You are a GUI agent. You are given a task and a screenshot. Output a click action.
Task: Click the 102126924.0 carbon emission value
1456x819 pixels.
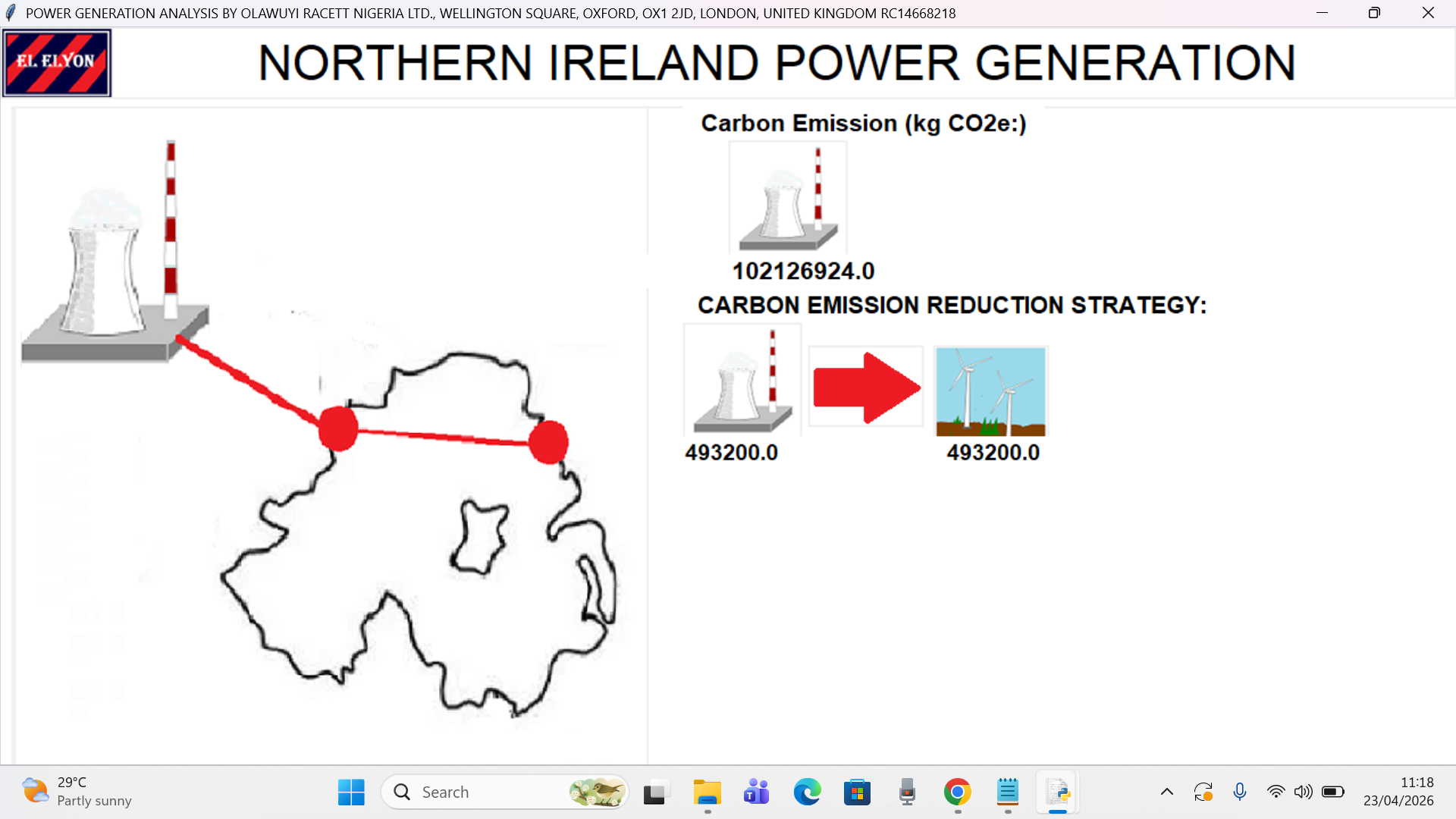tap(803, 271)
